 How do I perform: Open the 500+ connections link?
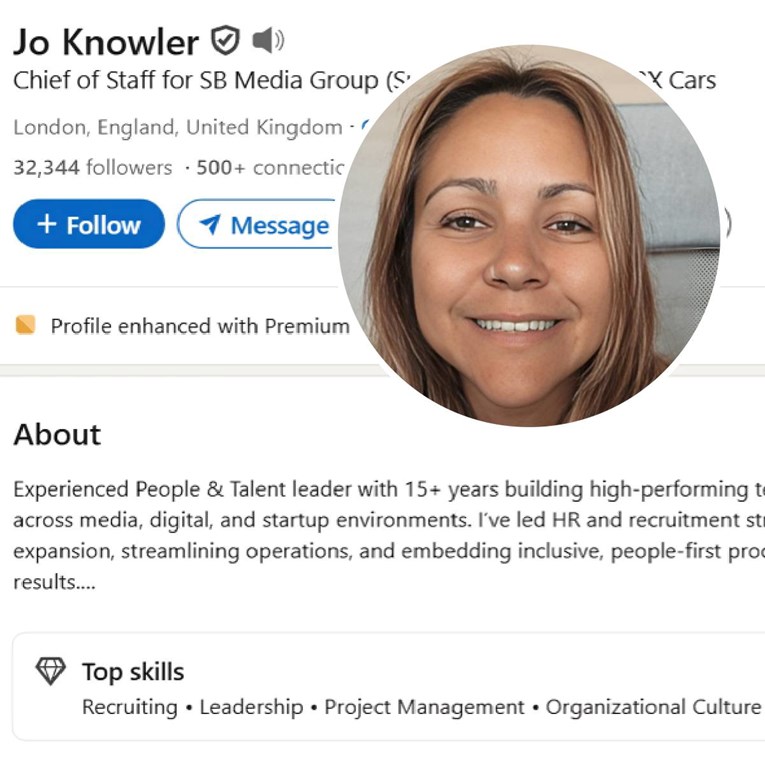pos(270,168)
